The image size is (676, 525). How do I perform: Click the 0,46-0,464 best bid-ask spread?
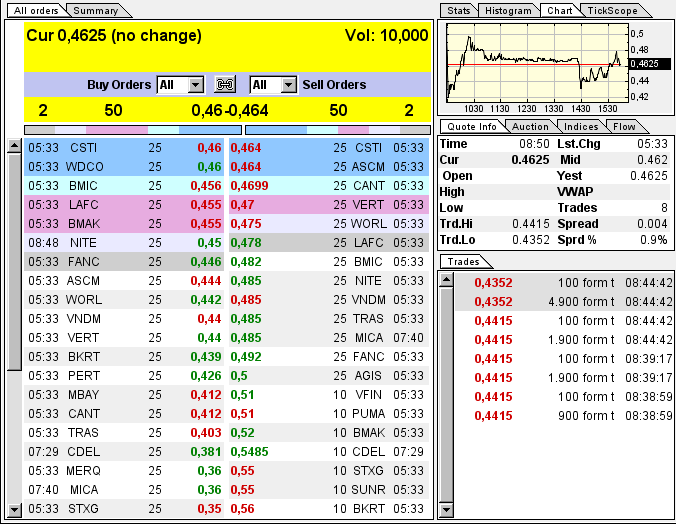click(x=230, y=110)
